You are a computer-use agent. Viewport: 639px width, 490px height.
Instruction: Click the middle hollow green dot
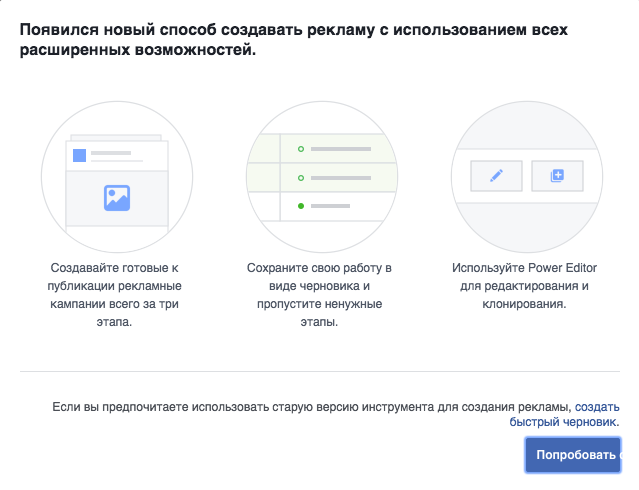300,178
